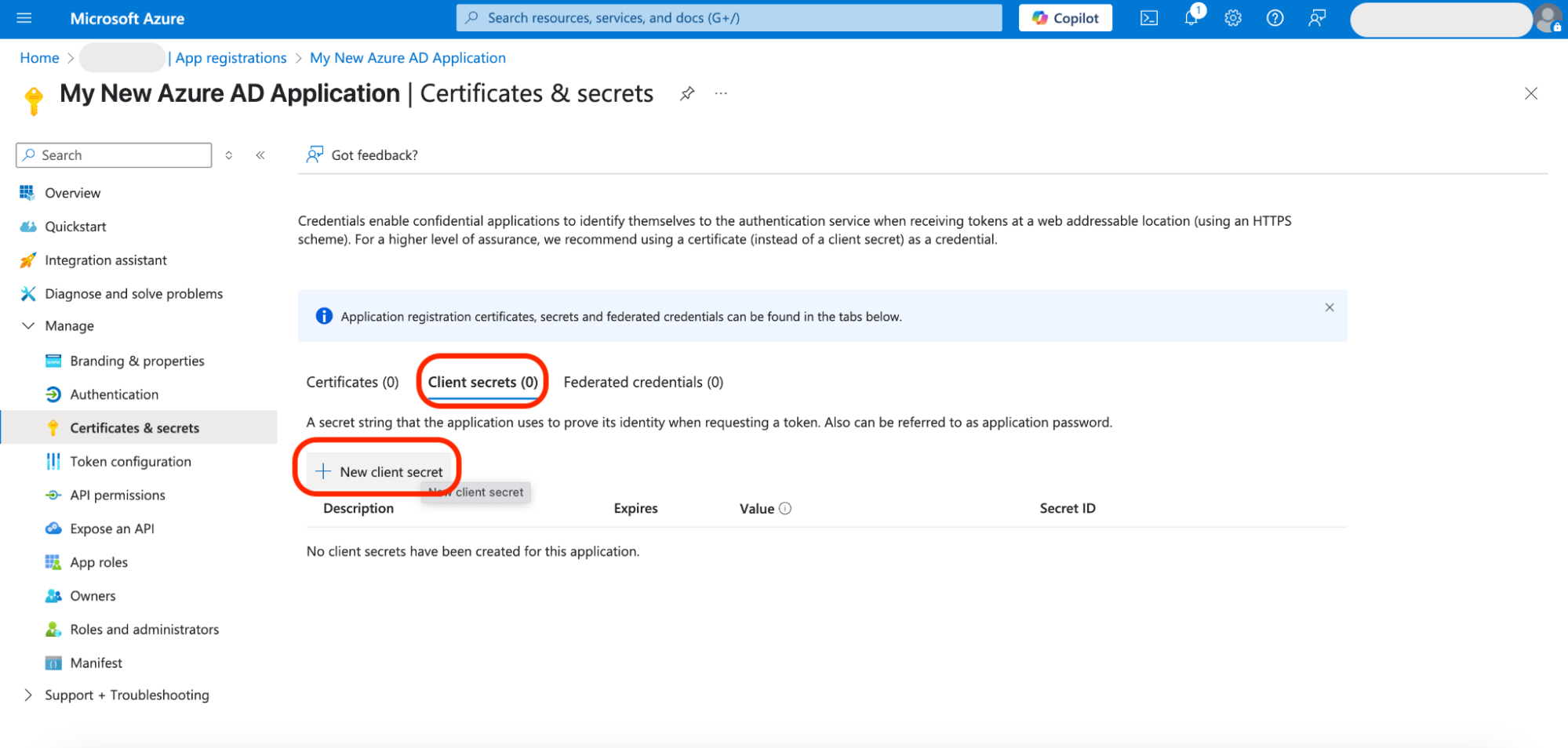Open portal settings gear
This screenshot has width=1568, height=748.
point(1233,18)
